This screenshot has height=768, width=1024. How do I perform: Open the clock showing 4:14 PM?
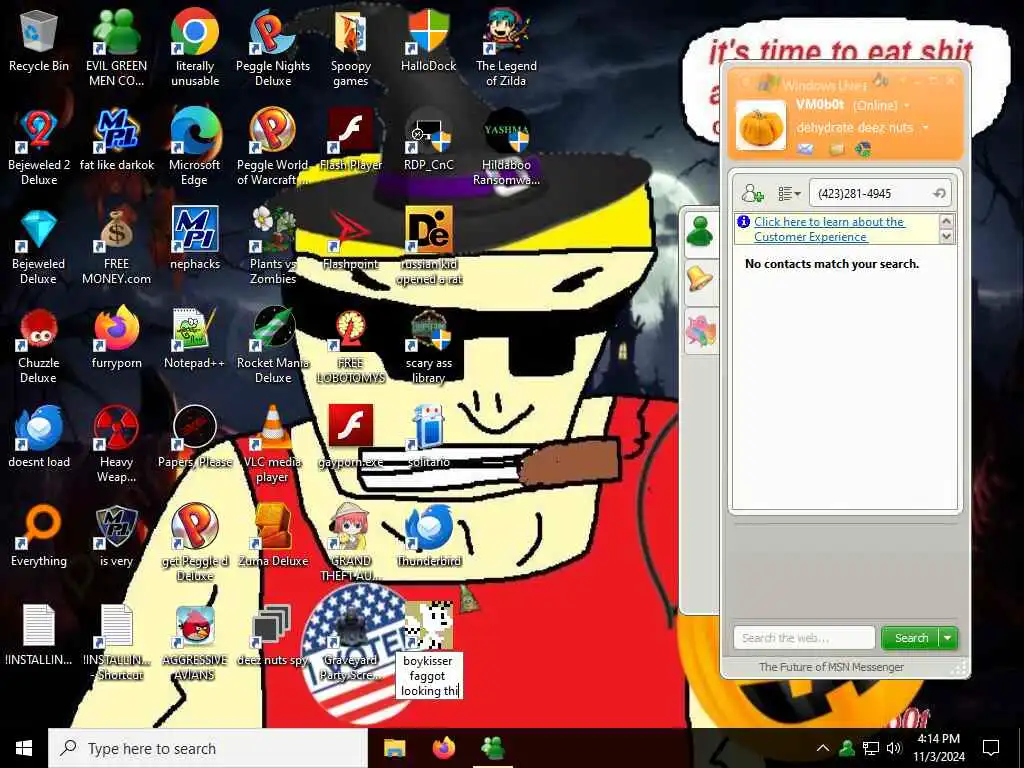(938, 748)
